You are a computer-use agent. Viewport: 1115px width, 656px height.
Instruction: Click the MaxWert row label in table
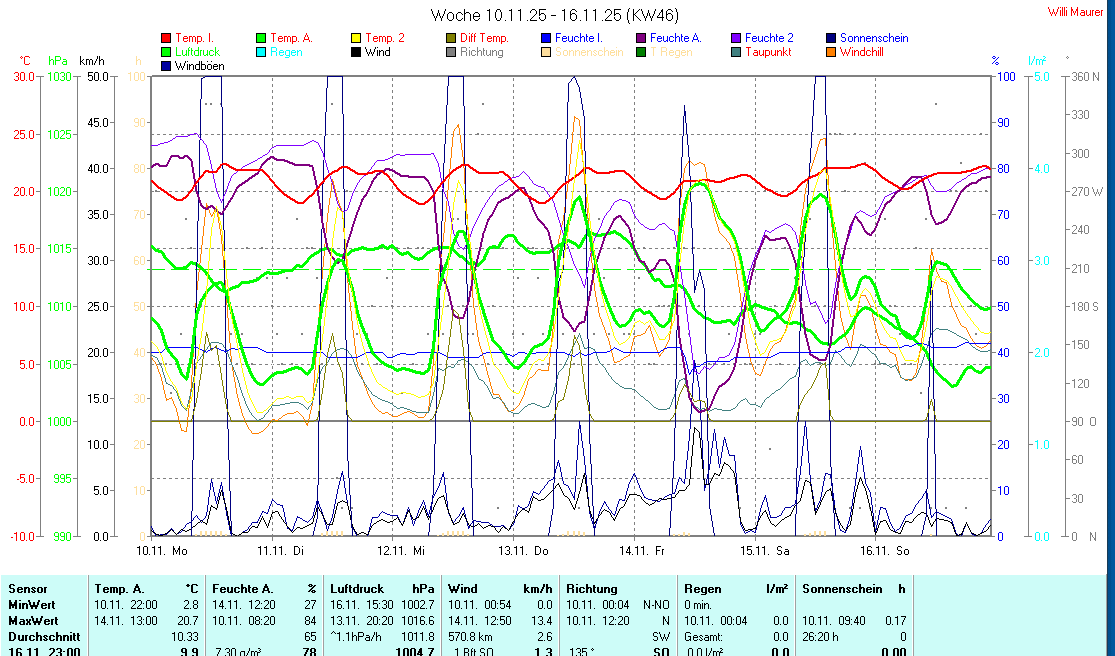(x=31, y=621)
